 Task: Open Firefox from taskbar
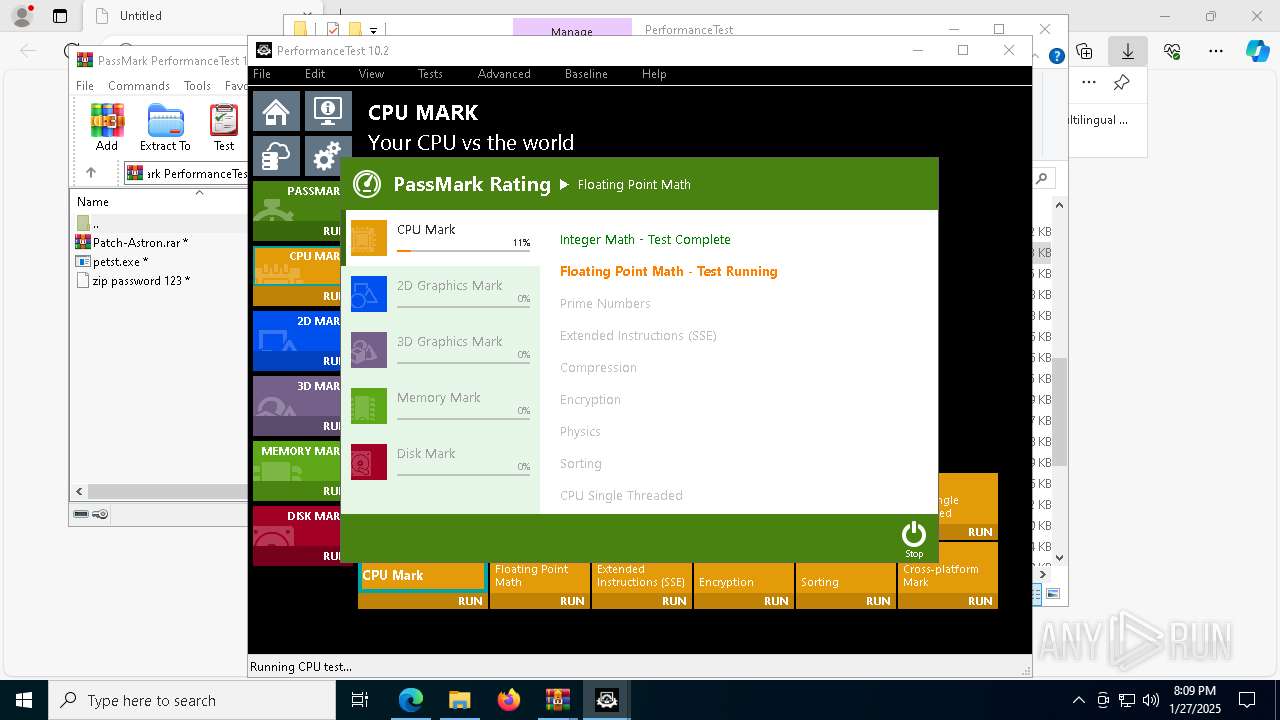(508, 700)
